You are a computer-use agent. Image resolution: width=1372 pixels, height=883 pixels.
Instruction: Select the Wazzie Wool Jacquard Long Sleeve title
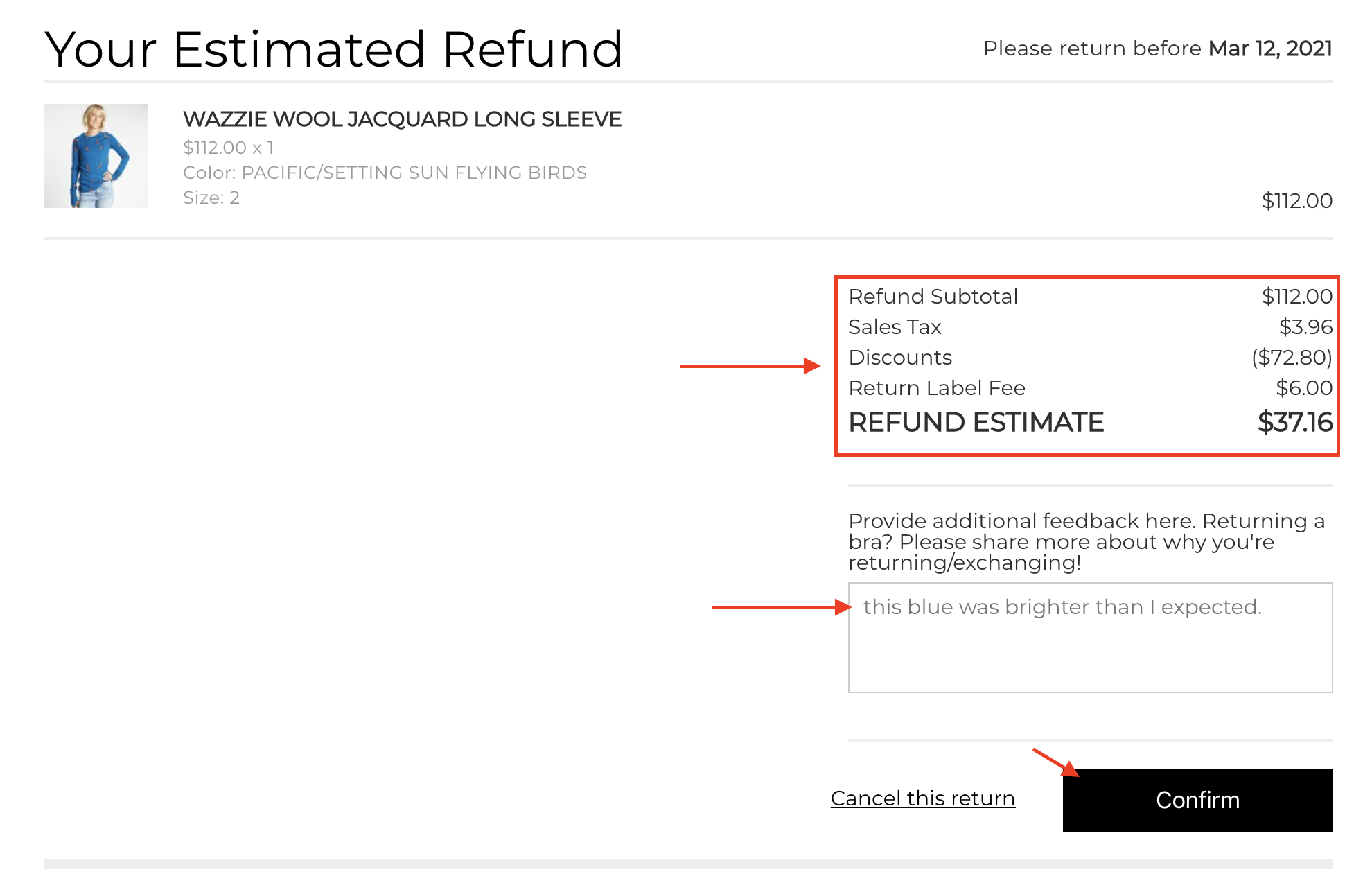[402, 119]
